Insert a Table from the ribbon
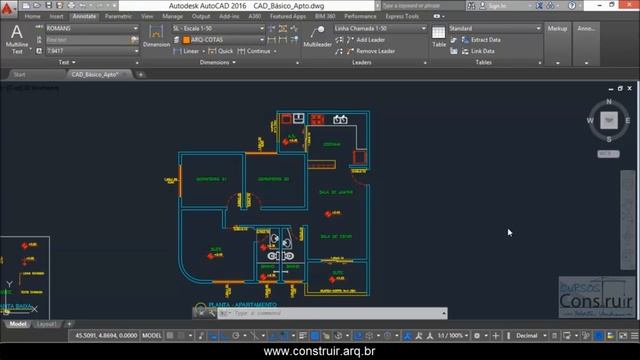 click(x=439, y=37)
